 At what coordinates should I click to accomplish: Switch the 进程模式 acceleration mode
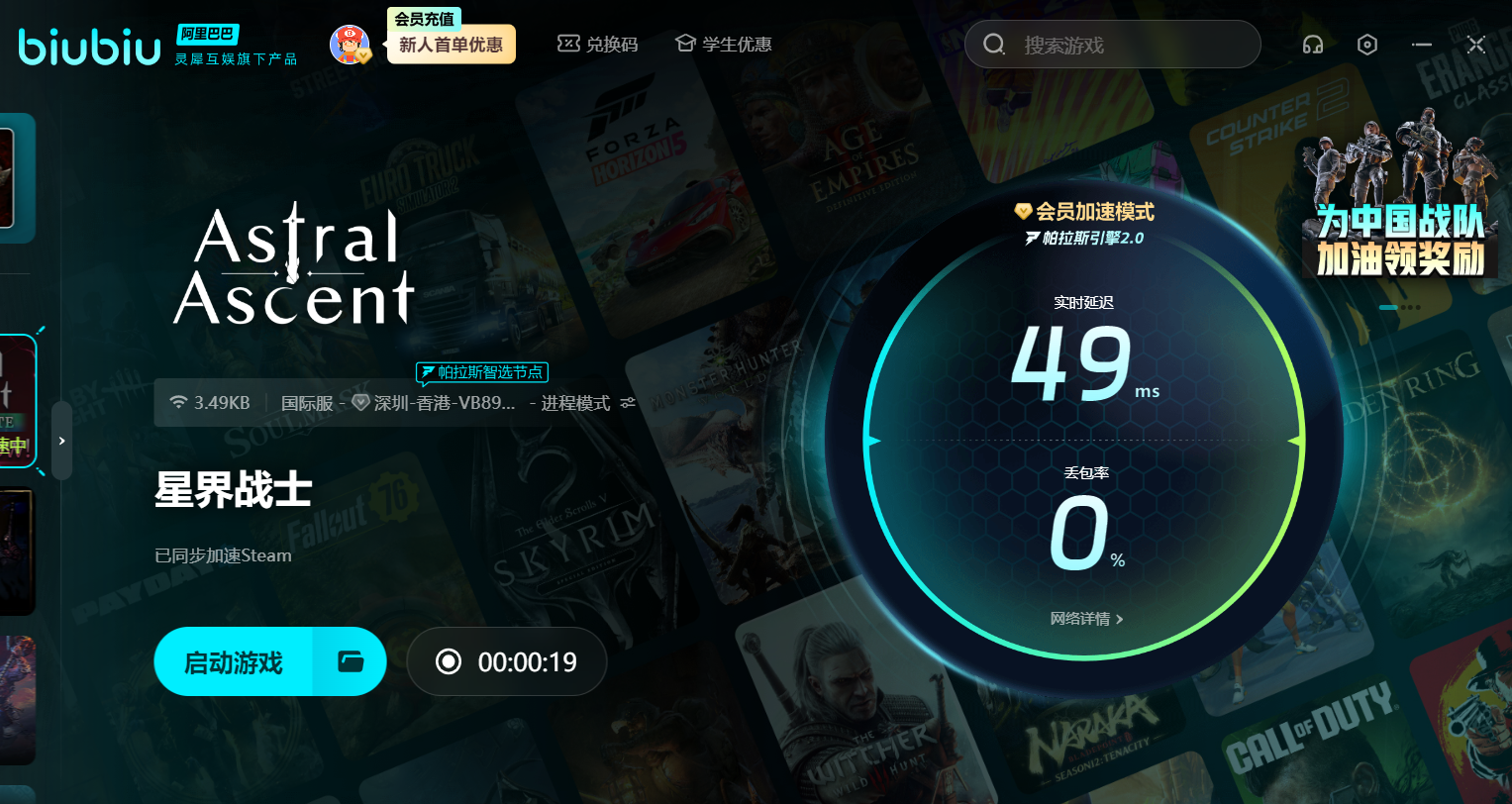tap(587, 403)
